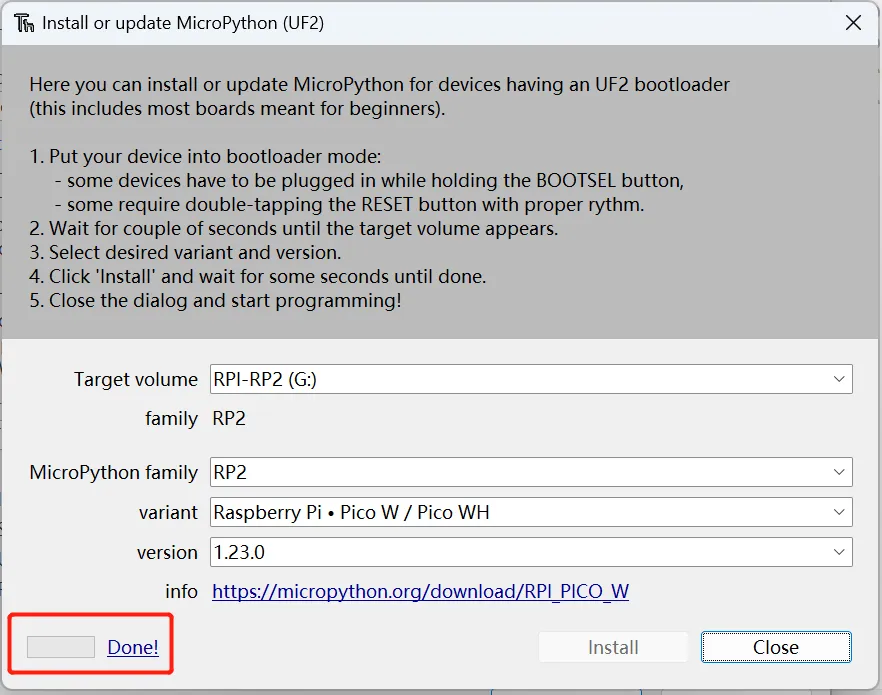This screenshot has height=695, width=882.
Task: Open the version dropdown chevron
Action: point(838,552)
